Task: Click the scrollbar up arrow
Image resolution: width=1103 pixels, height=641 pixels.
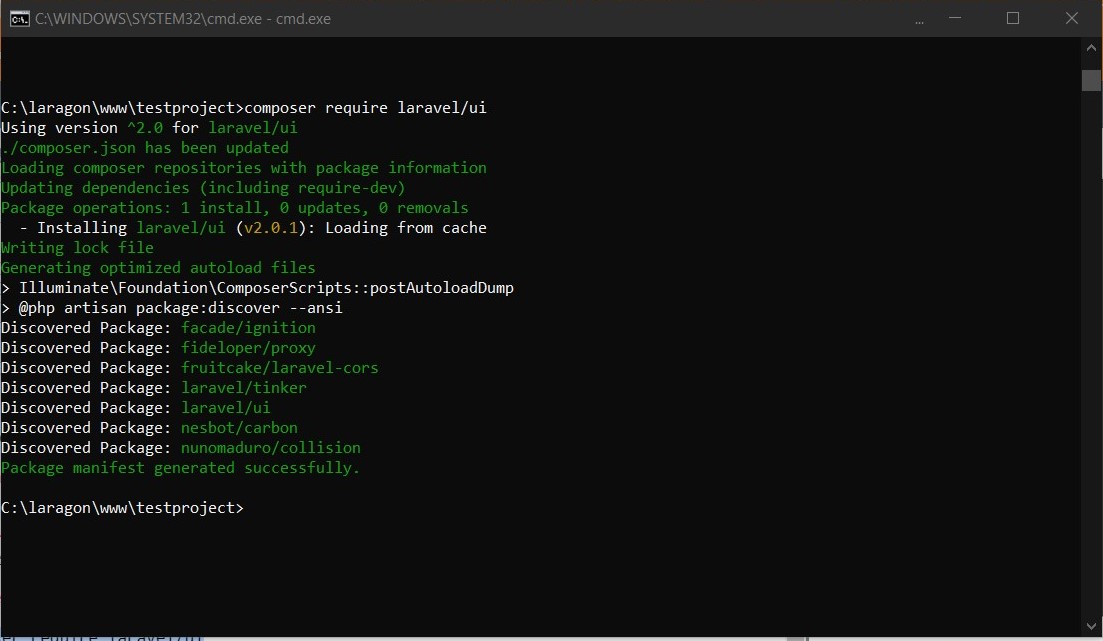Action: tap(1091, 49)
